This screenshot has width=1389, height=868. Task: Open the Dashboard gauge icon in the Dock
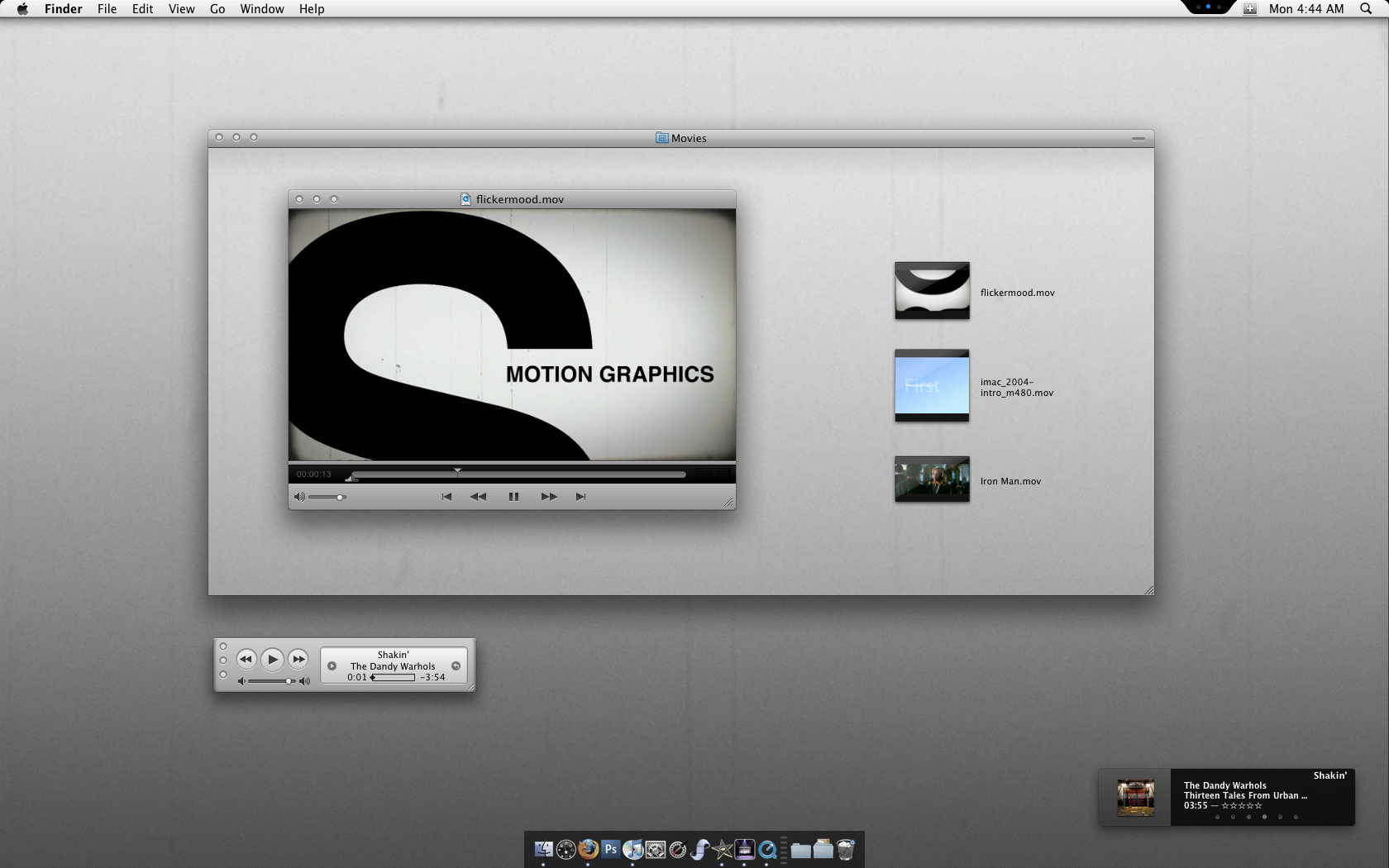pyautogui.click(x=566, y=849)
